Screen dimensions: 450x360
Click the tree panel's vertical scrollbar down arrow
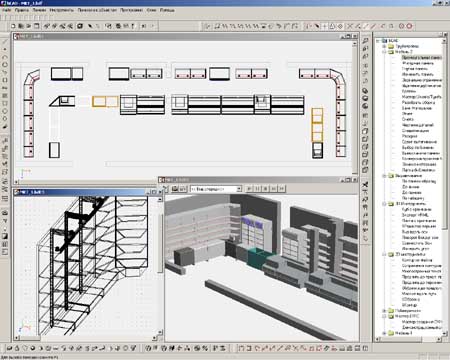click(444, 333)
